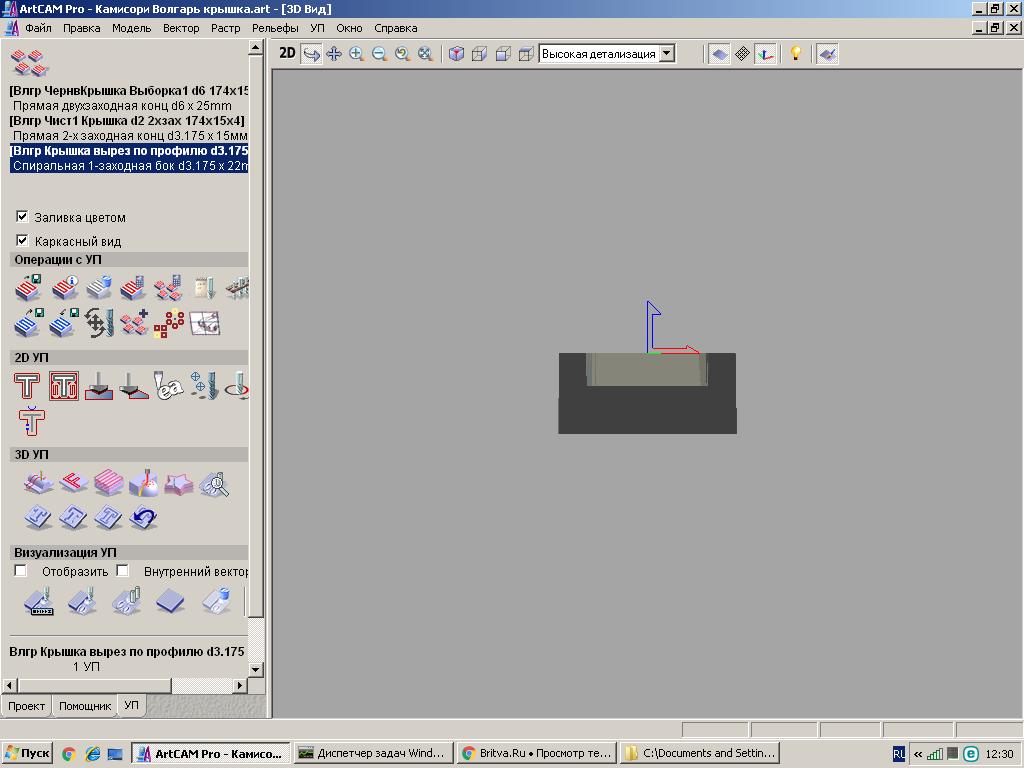Select the 2D profile toolpath icon
This screenshot has height=768, width=1024.
pyautogui.click(x=27, y=386)
